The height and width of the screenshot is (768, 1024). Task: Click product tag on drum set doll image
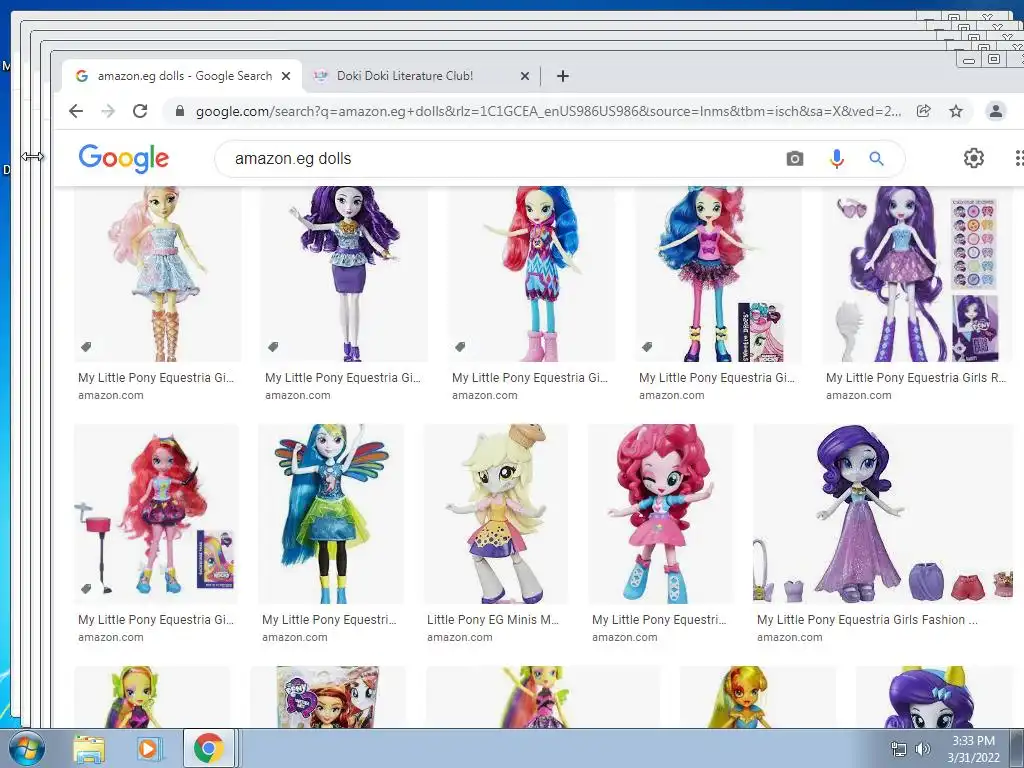[x=86, y=588]
